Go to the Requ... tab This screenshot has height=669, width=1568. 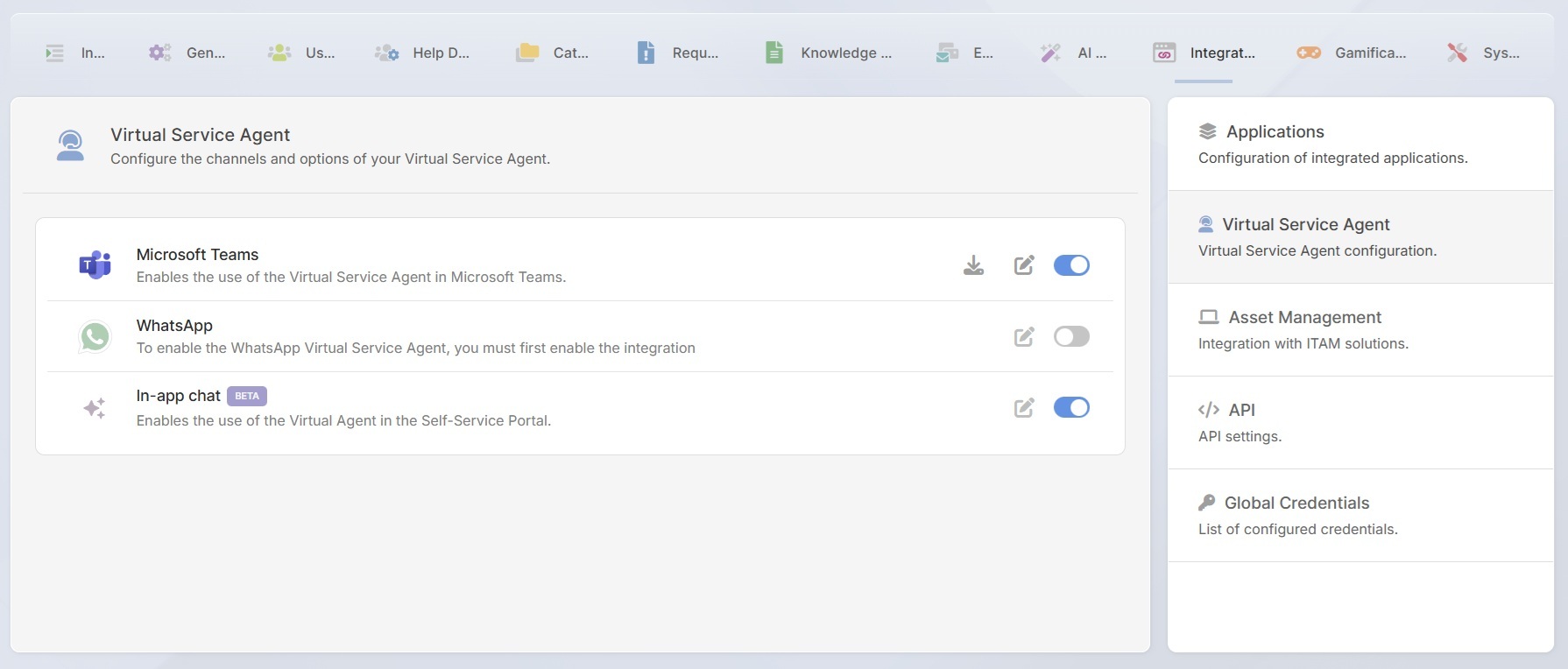tap(677, 53)
